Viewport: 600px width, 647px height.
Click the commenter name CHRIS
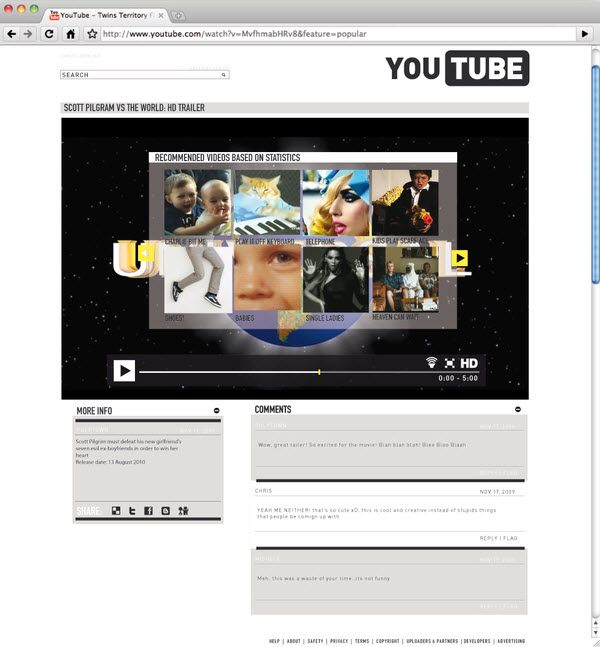coord(263,491)
